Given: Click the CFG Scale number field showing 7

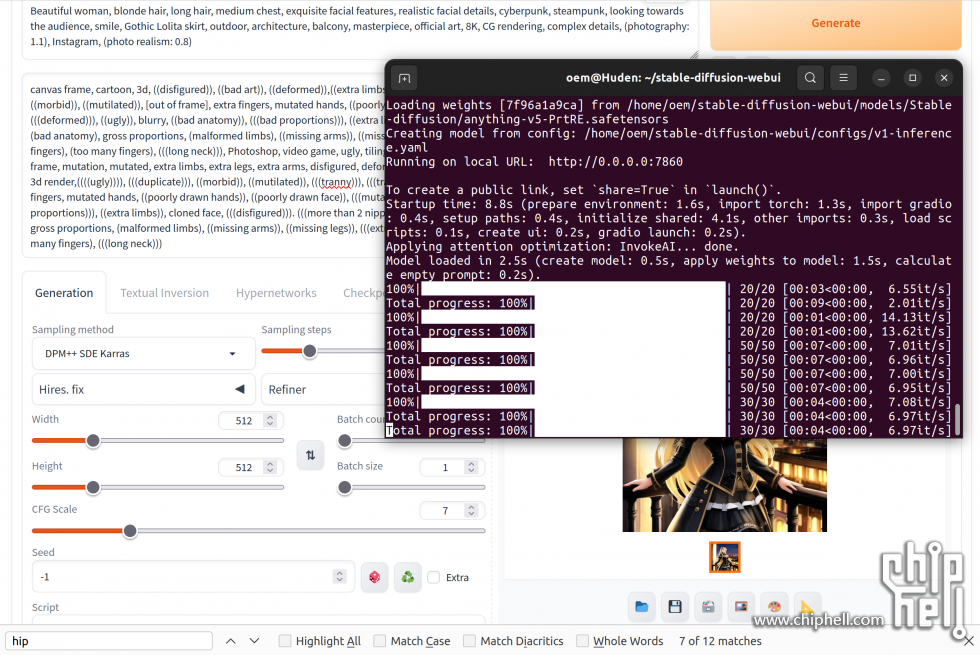Looking at the screenshot, I should point(452,511).
